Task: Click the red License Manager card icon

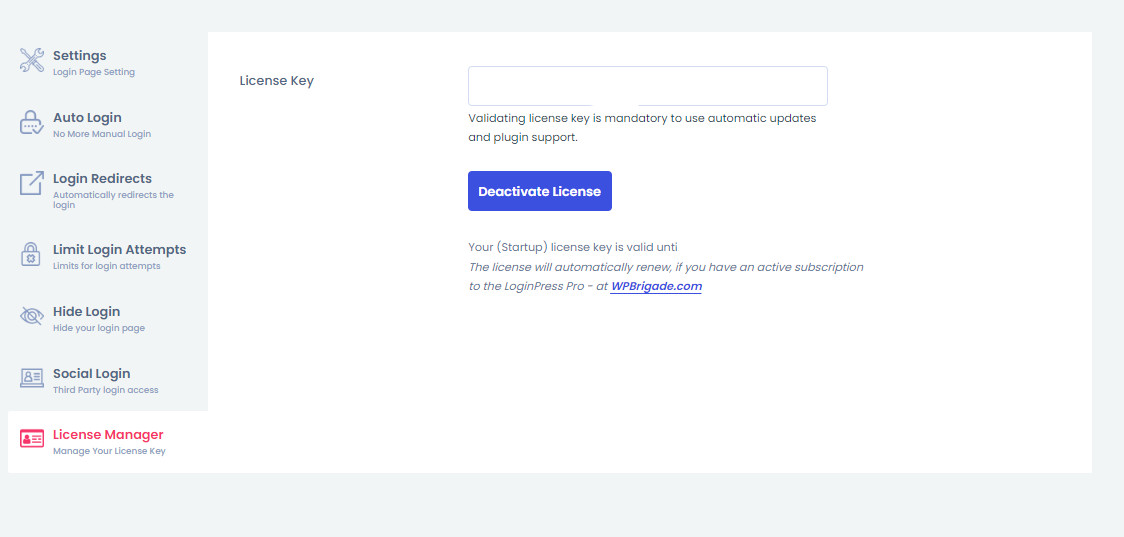Action: click(32, 440)
